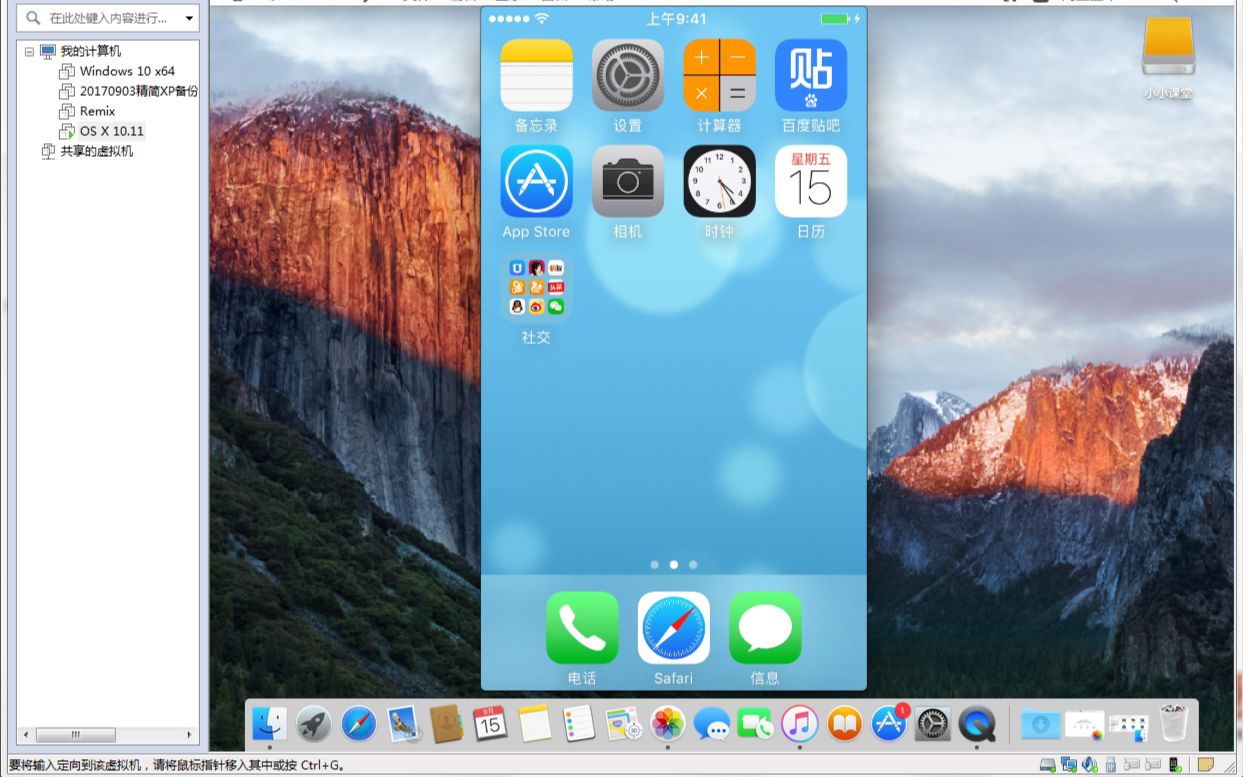Tap the 日历 Calendar showing 15
The image size is (1243, 777).
[x=811, y=181]
